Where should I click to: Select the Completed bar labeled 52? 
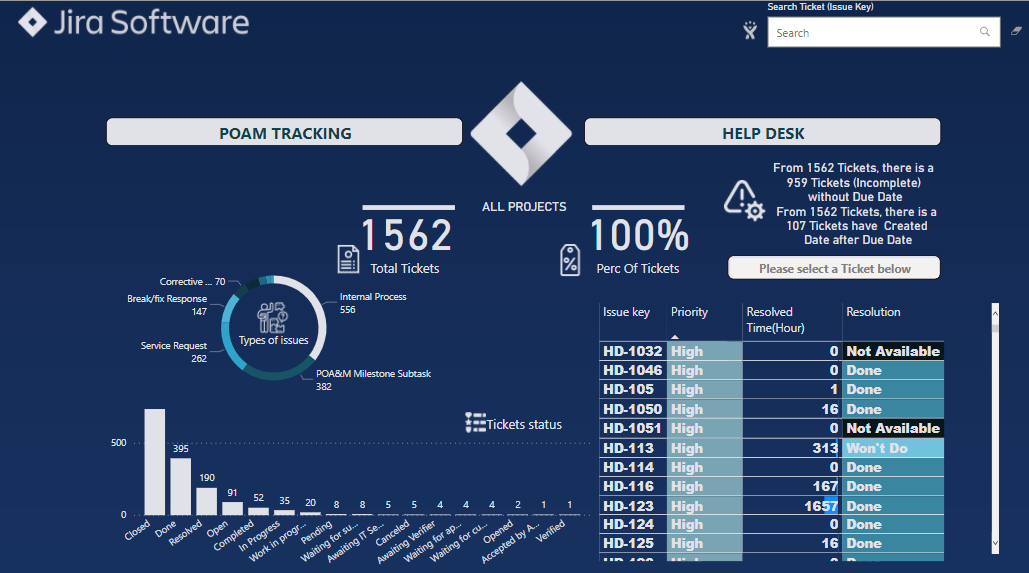pyautogui.click(x=259, y=511)
